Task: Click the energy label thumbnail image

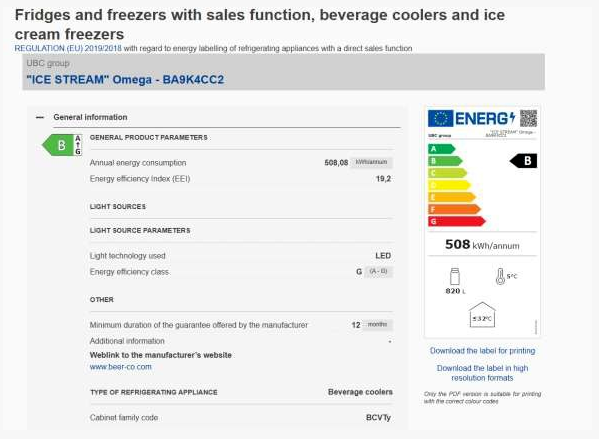Action: (x=482, y=222)
